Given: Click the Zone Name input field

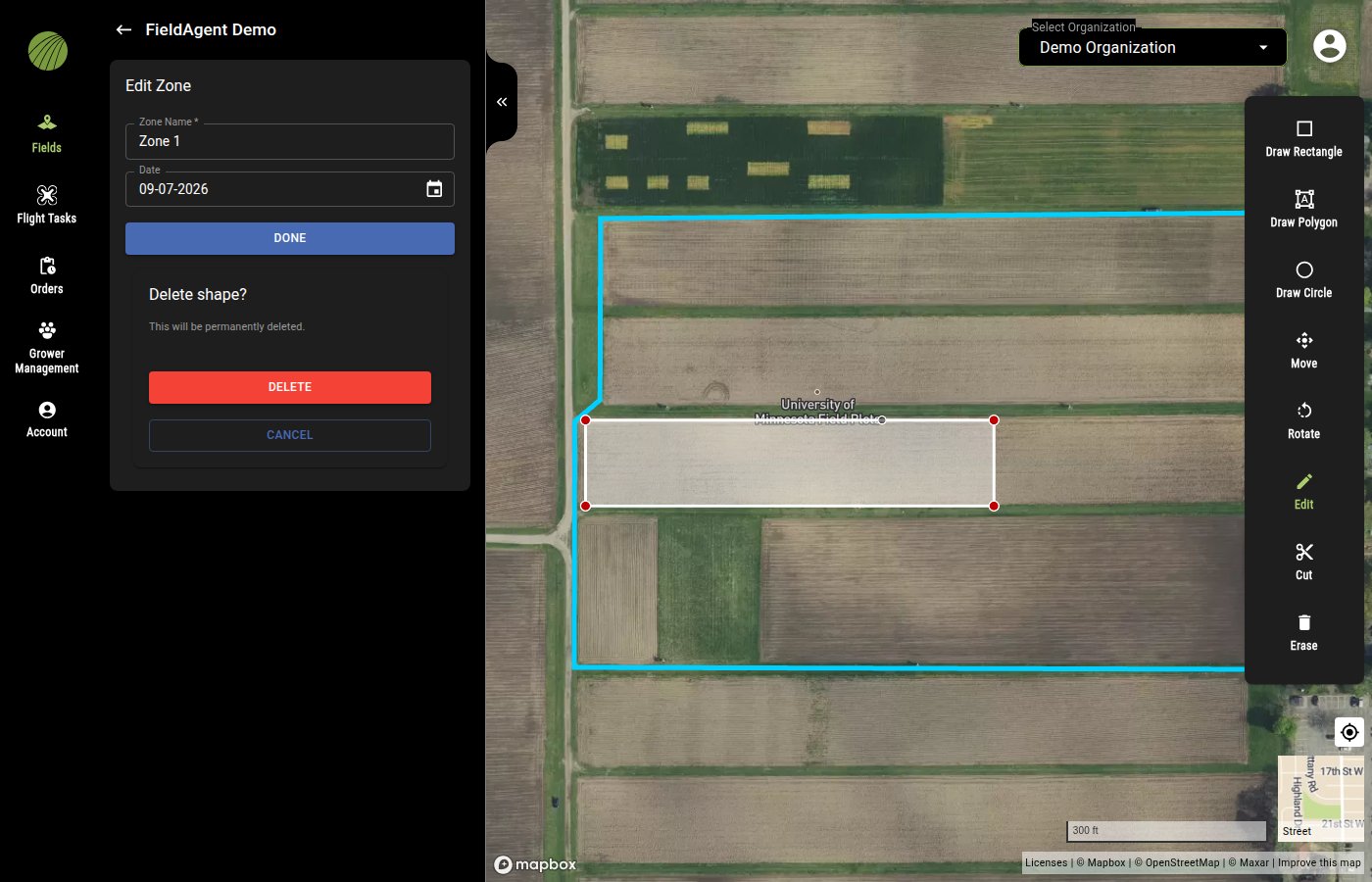Looking at the screenshot, I should tap(290, 141).
